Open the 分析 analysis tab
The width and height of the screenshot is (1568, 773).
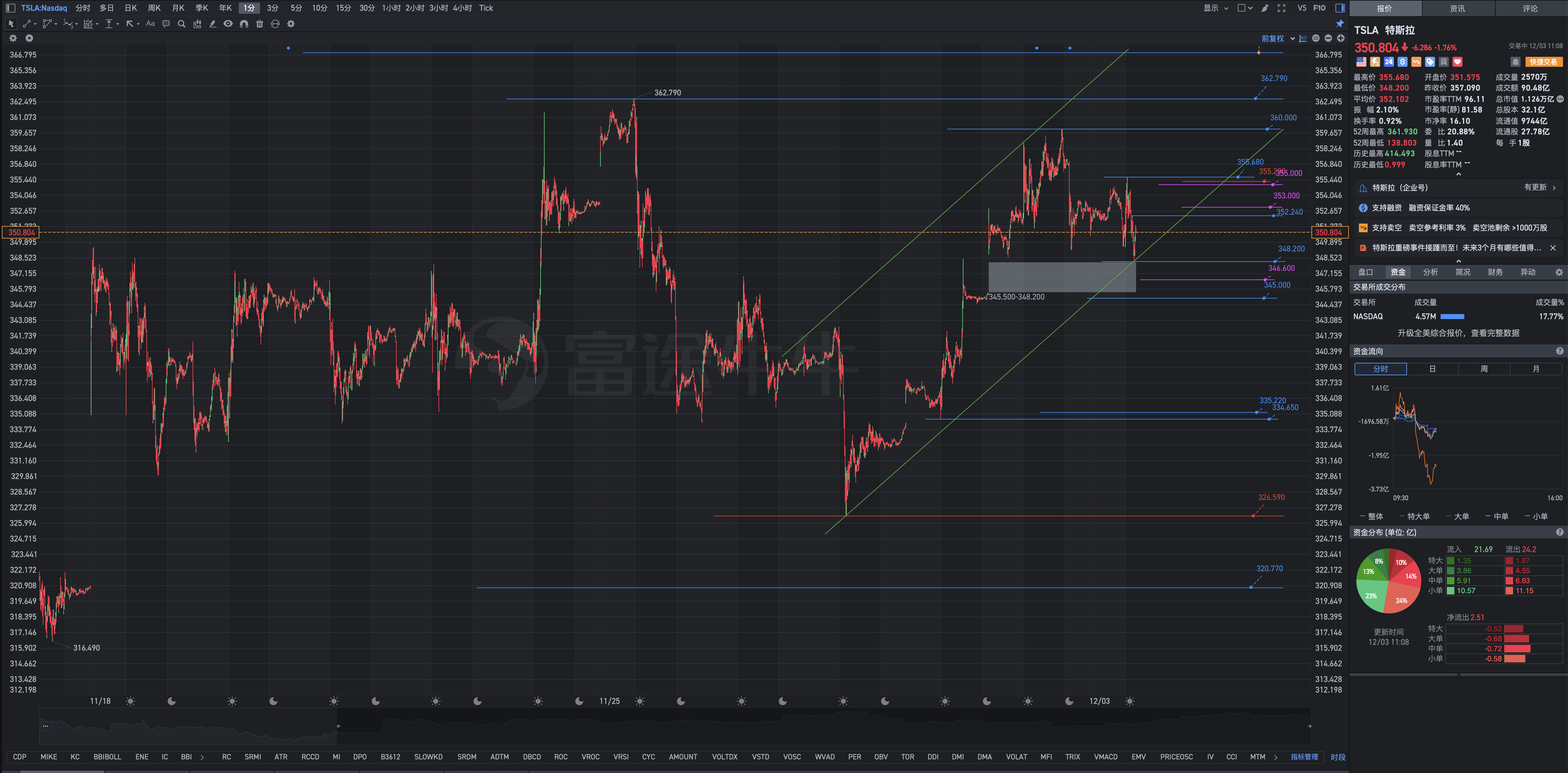1430,272
